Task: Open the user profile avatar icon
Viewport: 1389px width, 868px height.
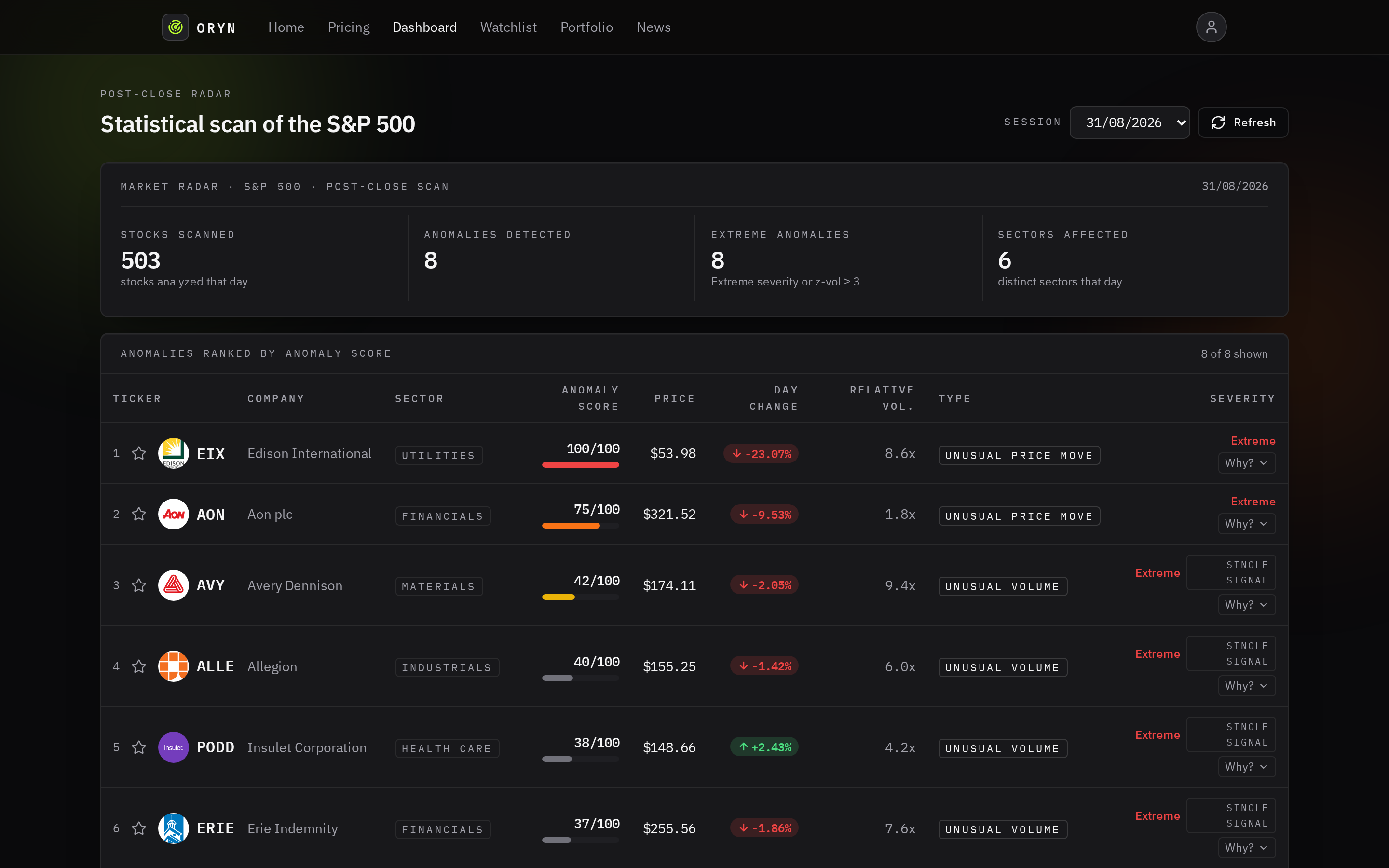Action: click(1211, 27)
